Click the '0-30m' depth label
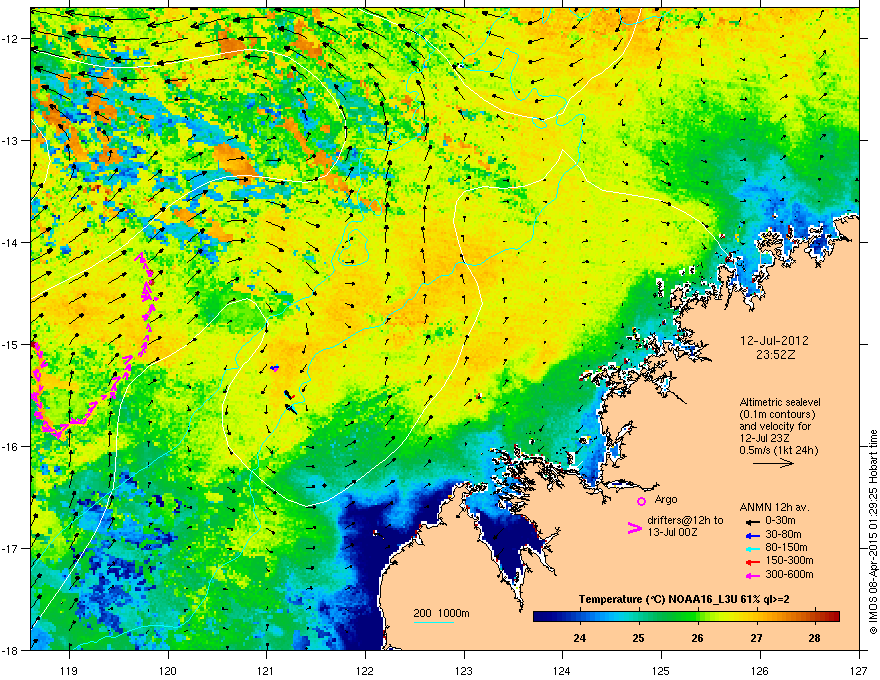The width and height of the screenshot is (880, 680). pos(781,521)
